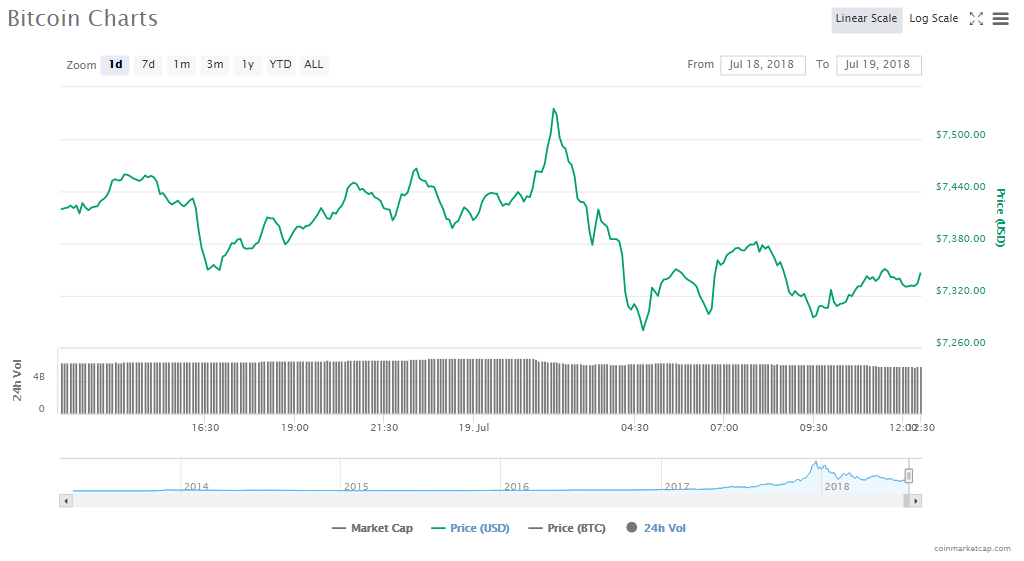
Task: Click the navigator scrollbar right arrow
Action: tap(915, 500)
